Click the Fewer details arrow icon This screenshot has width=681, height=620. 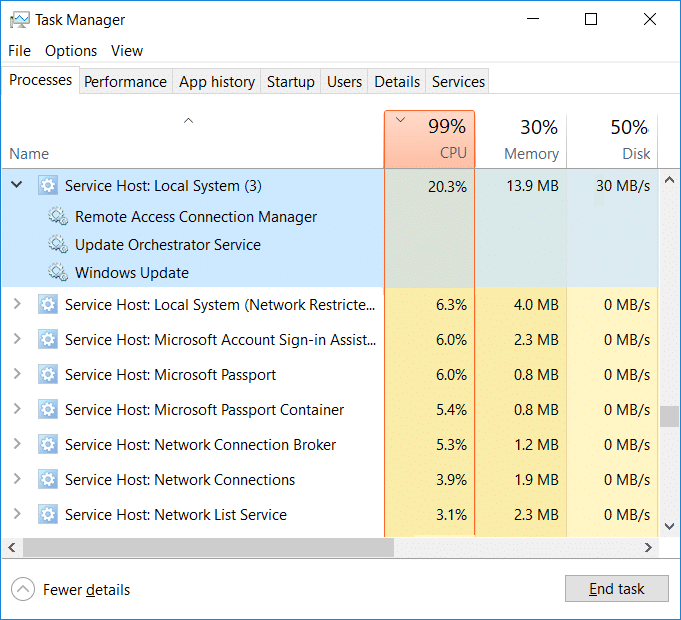pos(23,589)
